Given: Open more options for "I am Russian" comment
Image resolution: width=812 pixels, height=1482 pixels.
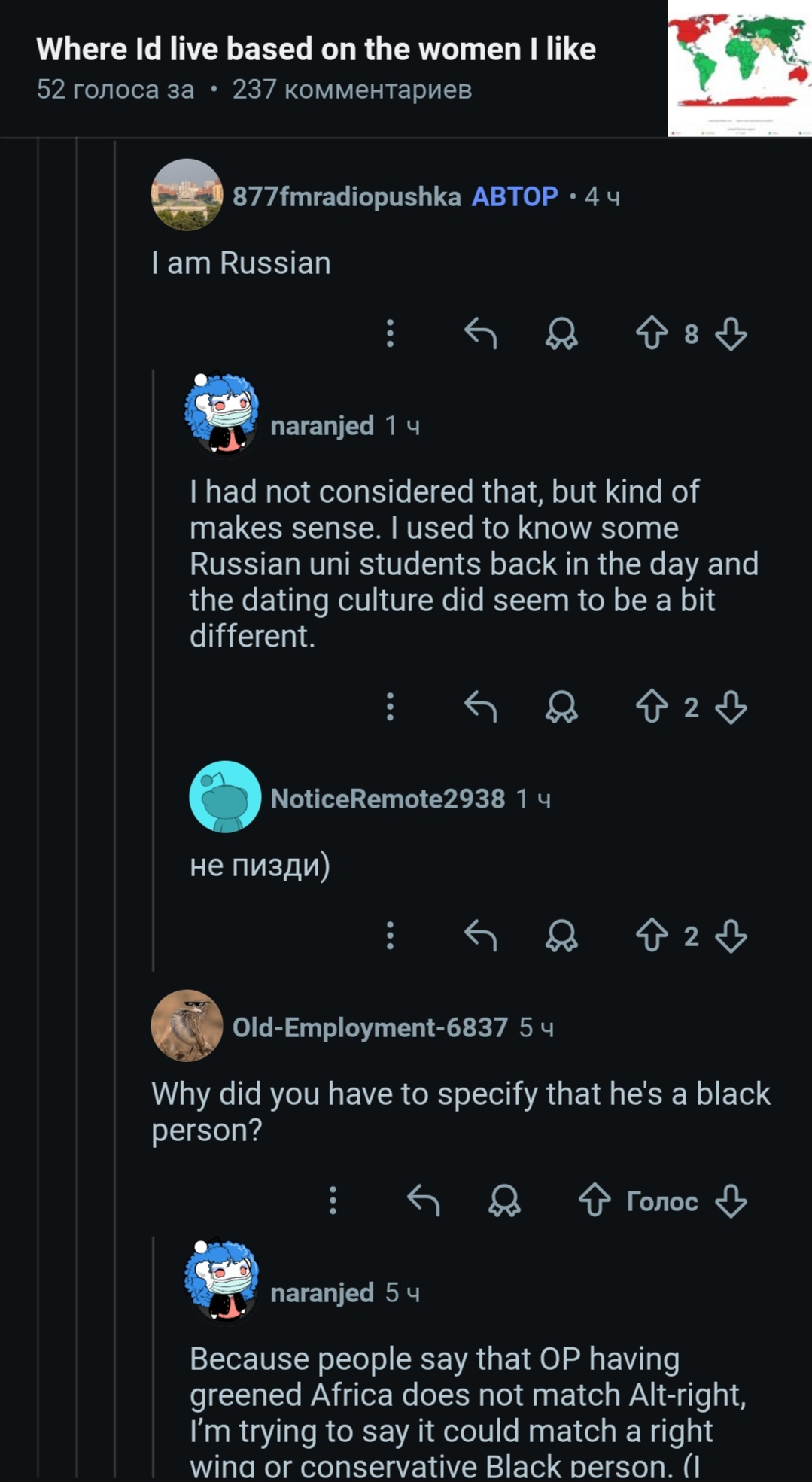Looking at the screenshot, I should [x=390, y=333].
